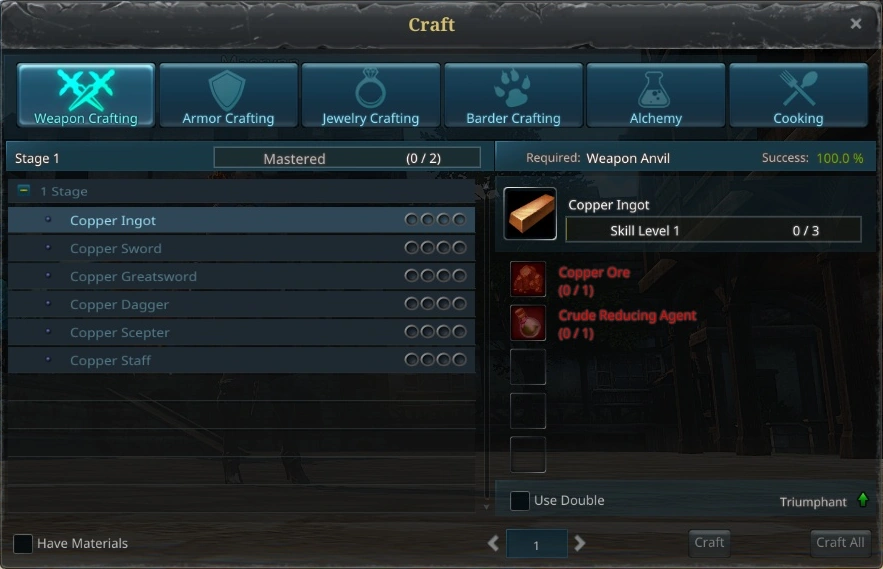The image size is (883, 569).
Task: Increase craft quantity with right arrow
Action: click(579, 543)
